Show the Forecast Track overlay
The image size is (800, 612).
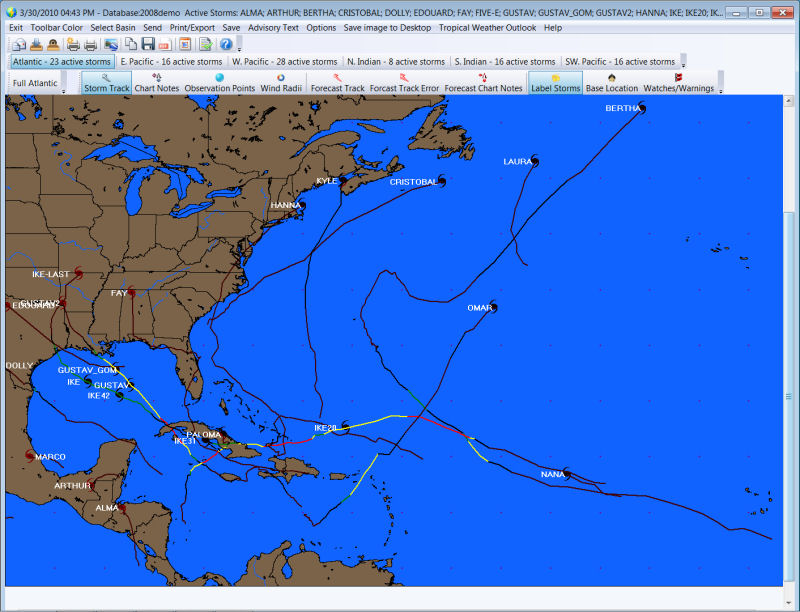pos(337,83)
